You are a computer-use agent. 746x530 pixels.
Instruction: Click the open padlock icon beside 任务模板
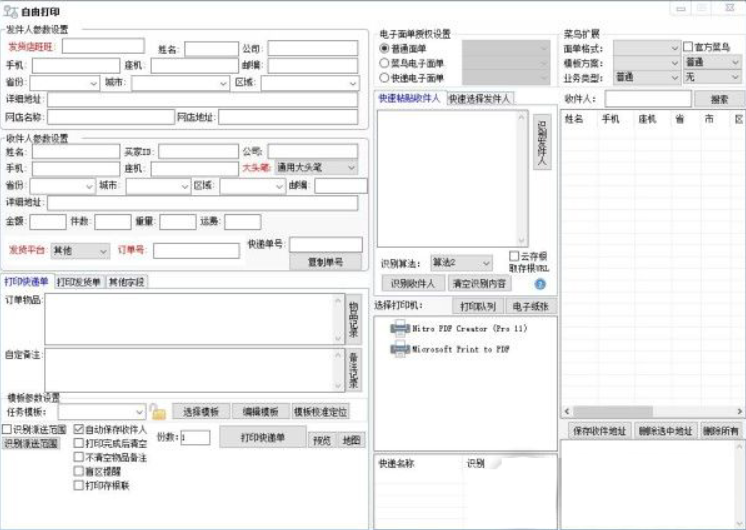[157, 411]
